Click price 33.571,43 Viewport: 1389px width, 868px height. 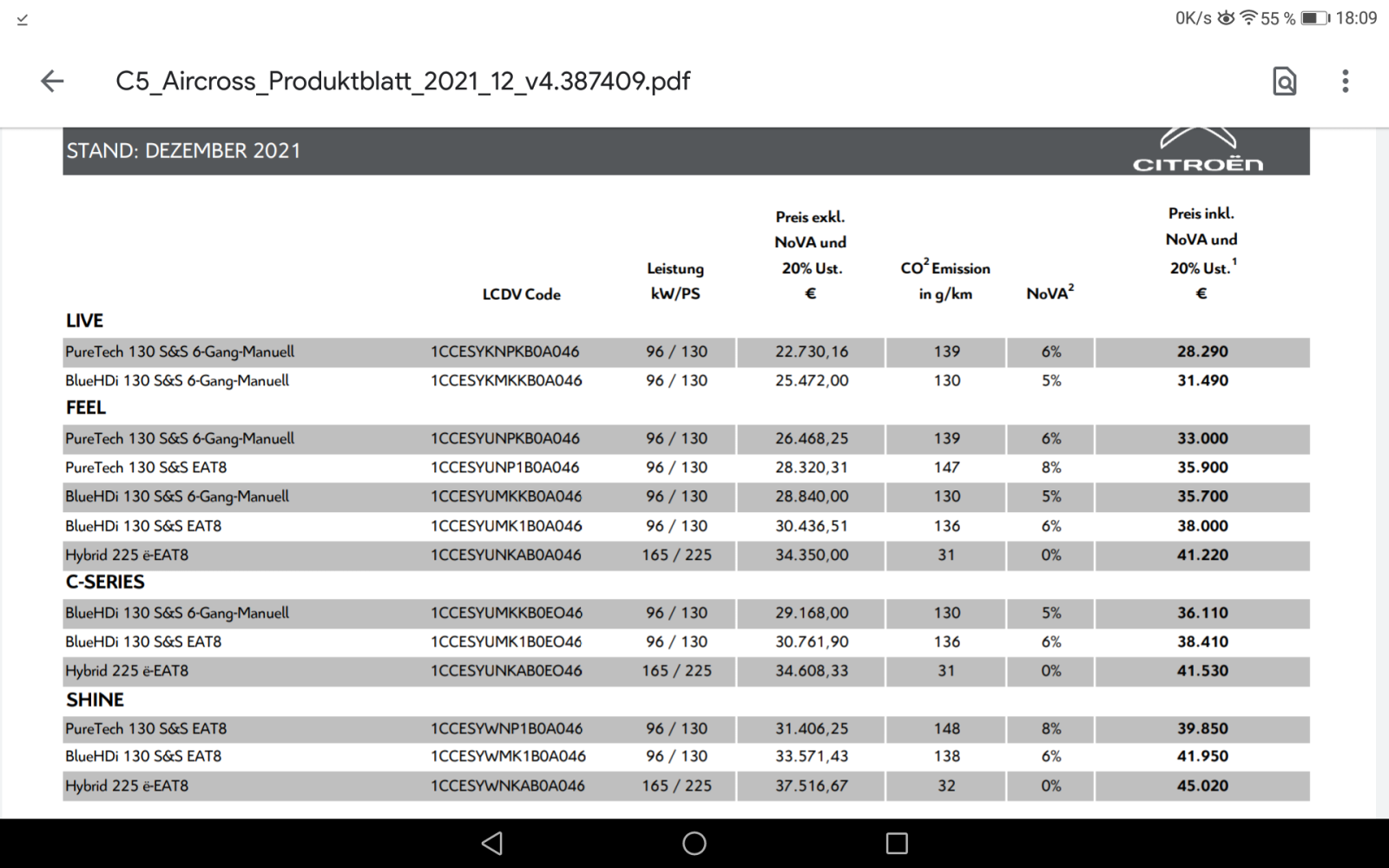click(x=812, y=757)
